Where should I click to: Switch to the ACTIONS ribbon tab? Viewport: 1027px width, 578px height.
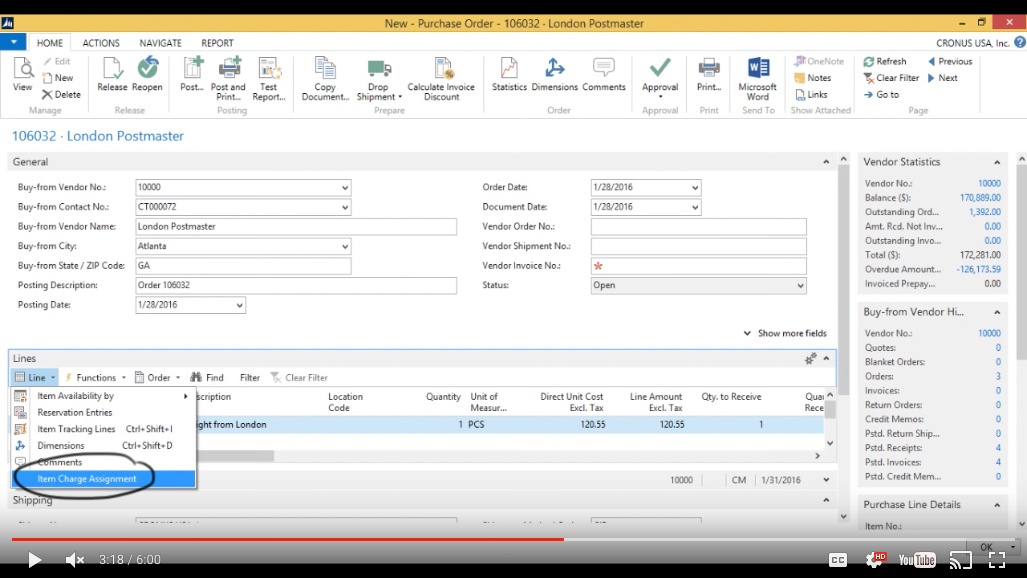101,42
